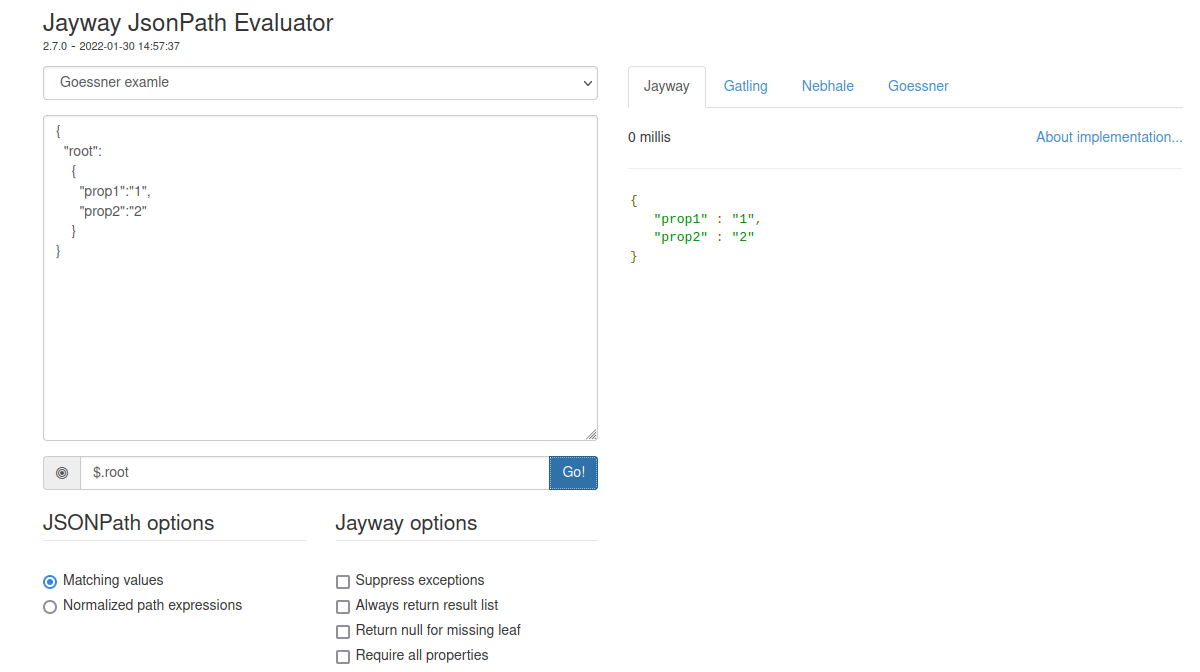Switch to the Goessner tab
Image resolution: width=1200 pixels, height=672 pixels.
[918, 86]
